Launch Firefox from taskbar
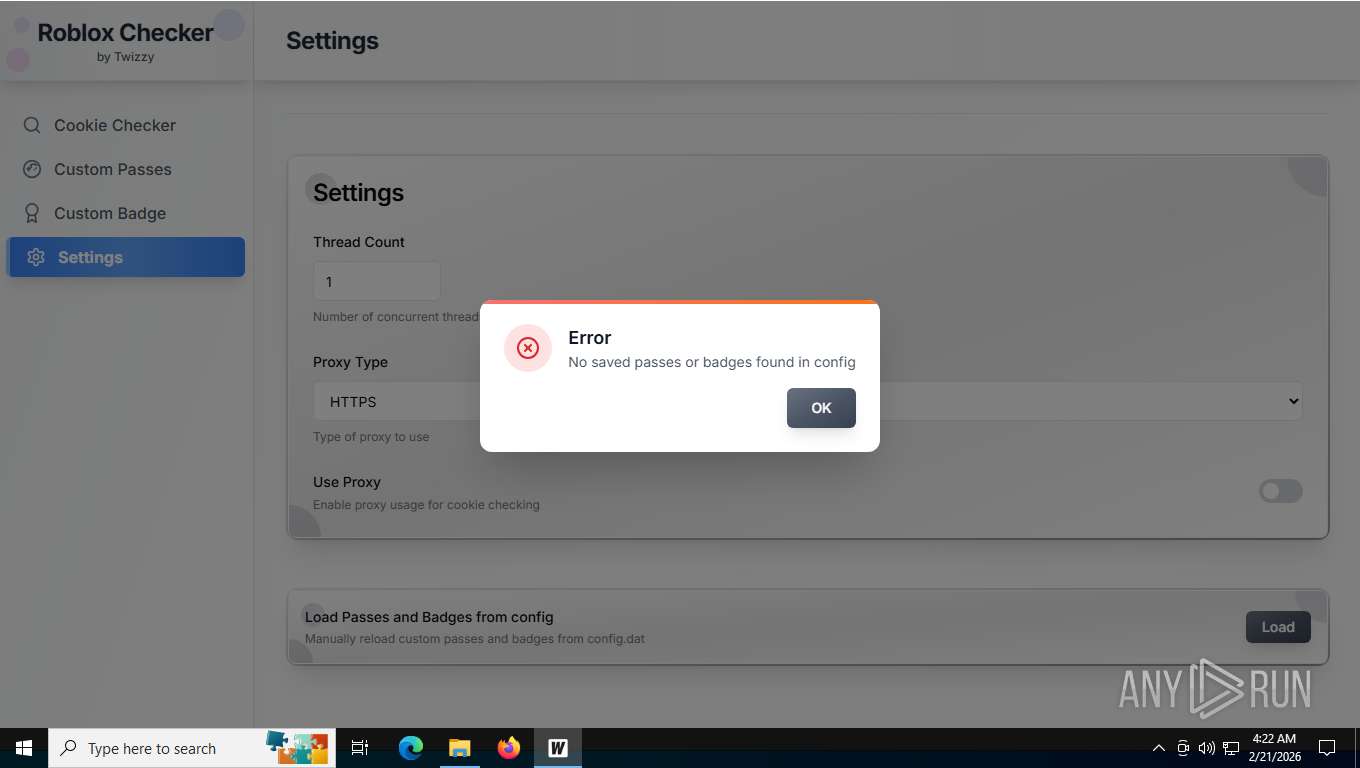Screen dimensions: 1360x768 tap(509, 748)
